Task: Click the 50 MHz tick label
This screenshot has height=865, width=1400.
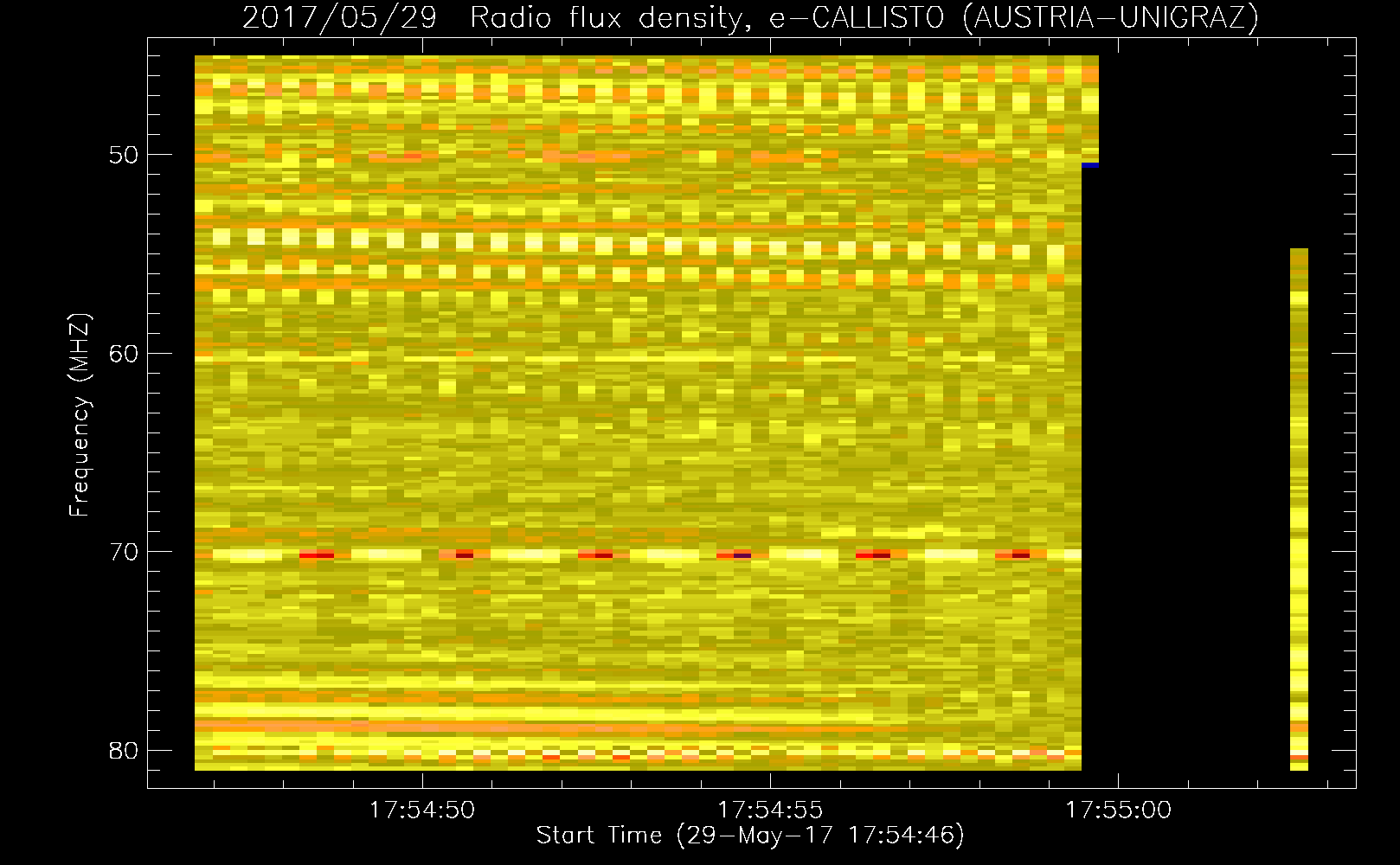Action: point(124,155)
